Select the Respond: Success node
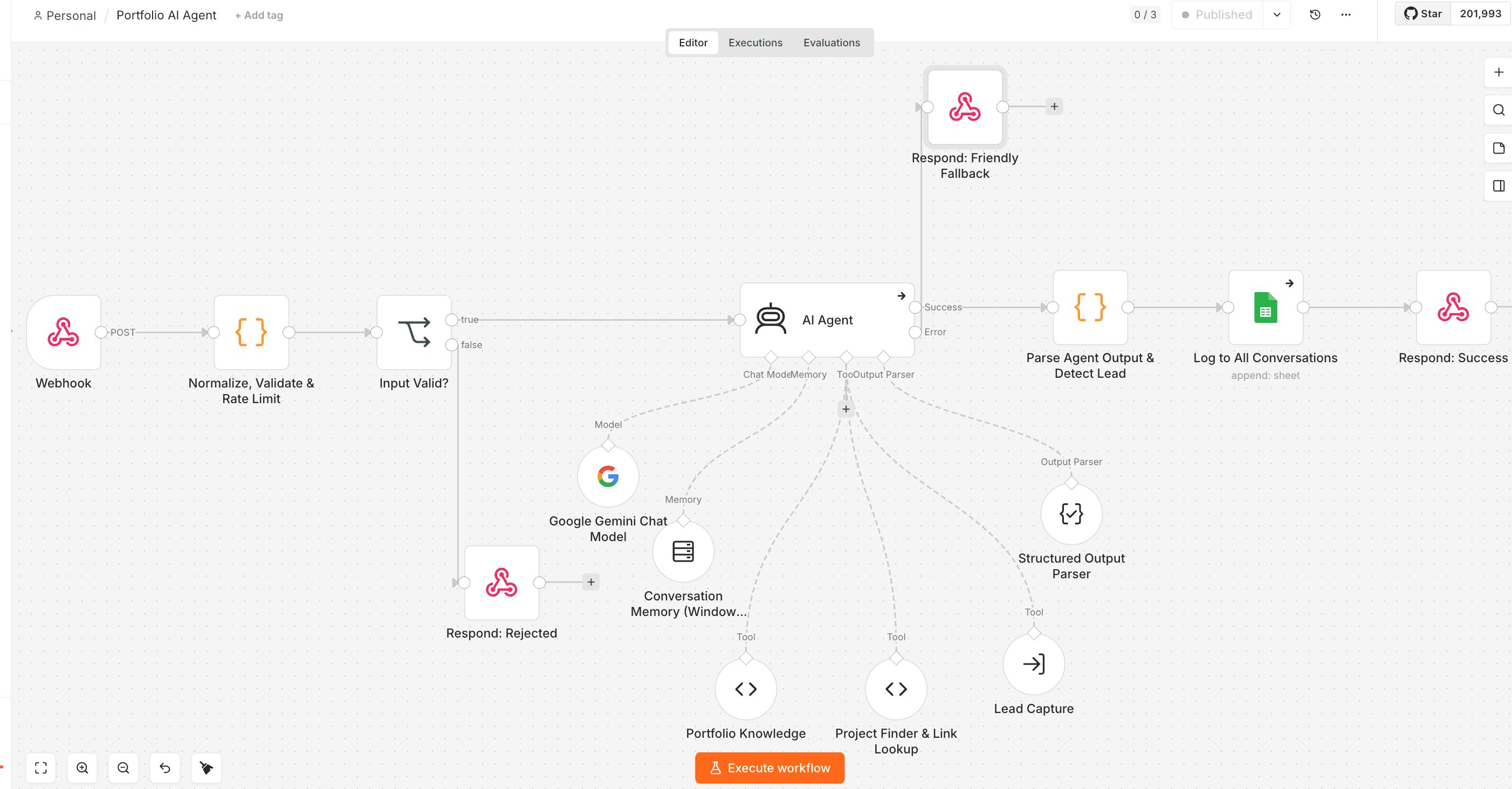 click(x=1453, y=307)
